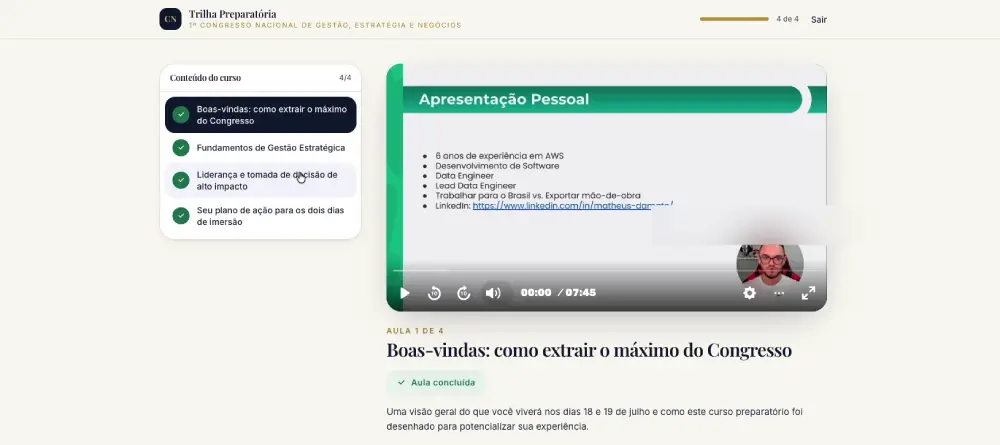The width and height of the screenshot is (1000, 445).
Task: Click the 00:00 current time
Action: [x=536, y=293]
